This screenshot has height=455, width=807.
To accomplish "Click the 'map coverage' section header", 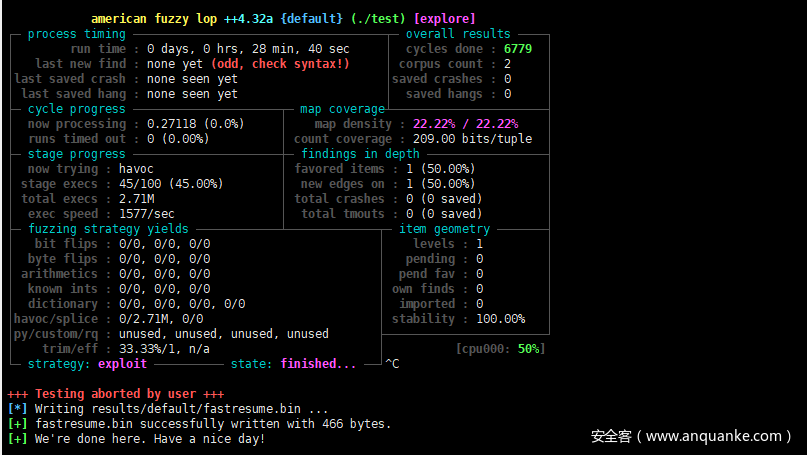I will (343, 109).
